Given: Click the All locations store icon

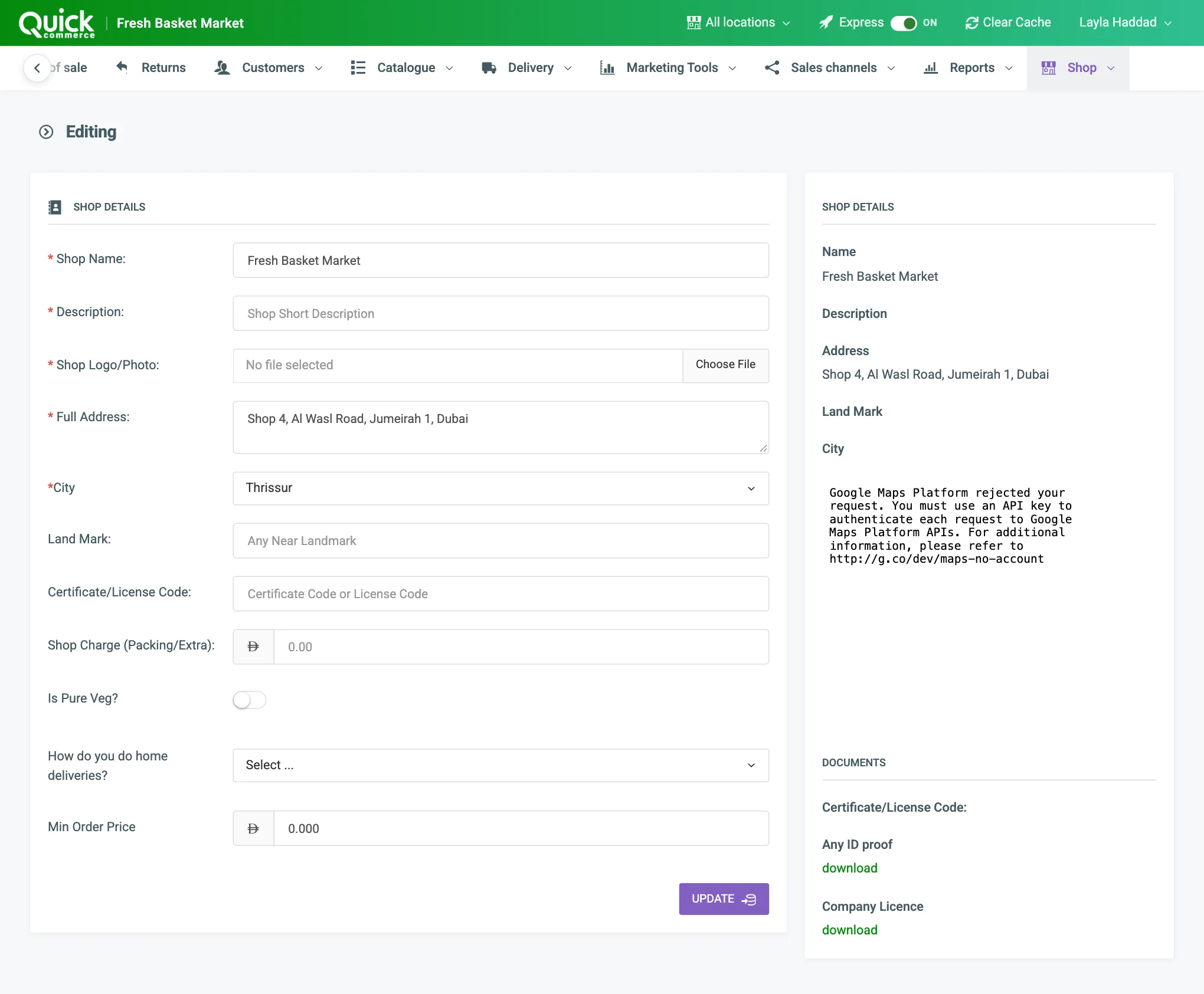Looking at the screenshot, I should [x=694, y=22].
